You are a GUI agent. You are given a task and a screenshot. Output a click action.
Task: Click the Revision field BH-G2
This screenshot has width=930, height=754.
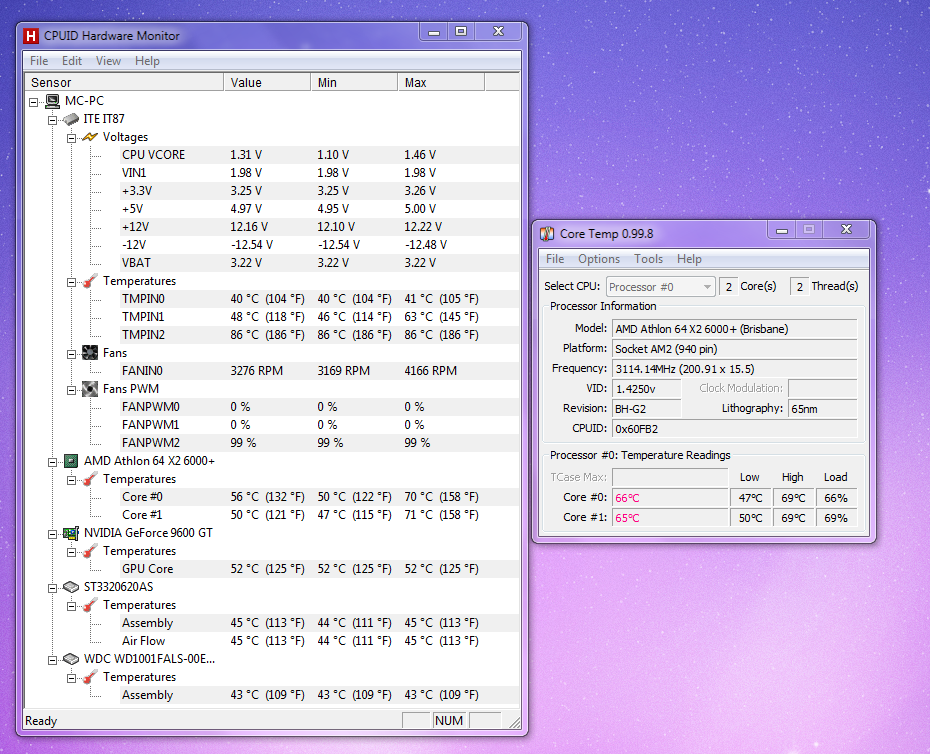646,409
